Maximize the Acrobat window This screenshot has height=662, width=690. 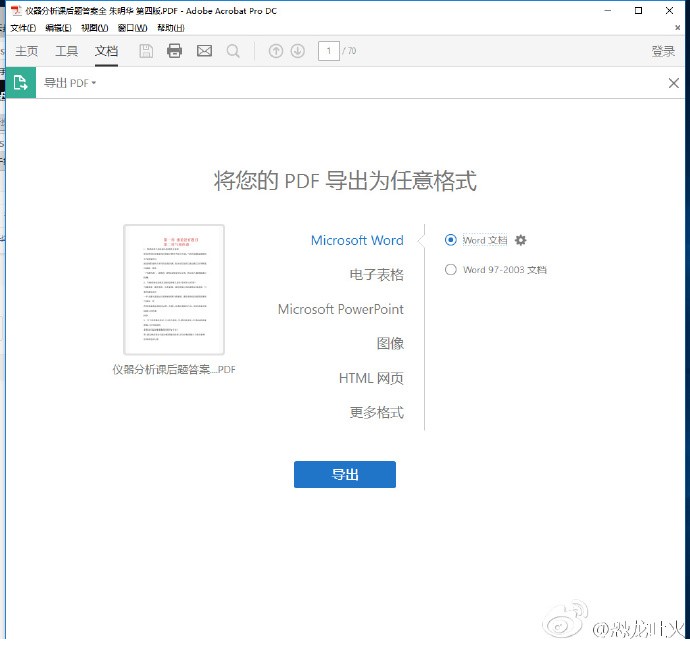pos(638,11)
